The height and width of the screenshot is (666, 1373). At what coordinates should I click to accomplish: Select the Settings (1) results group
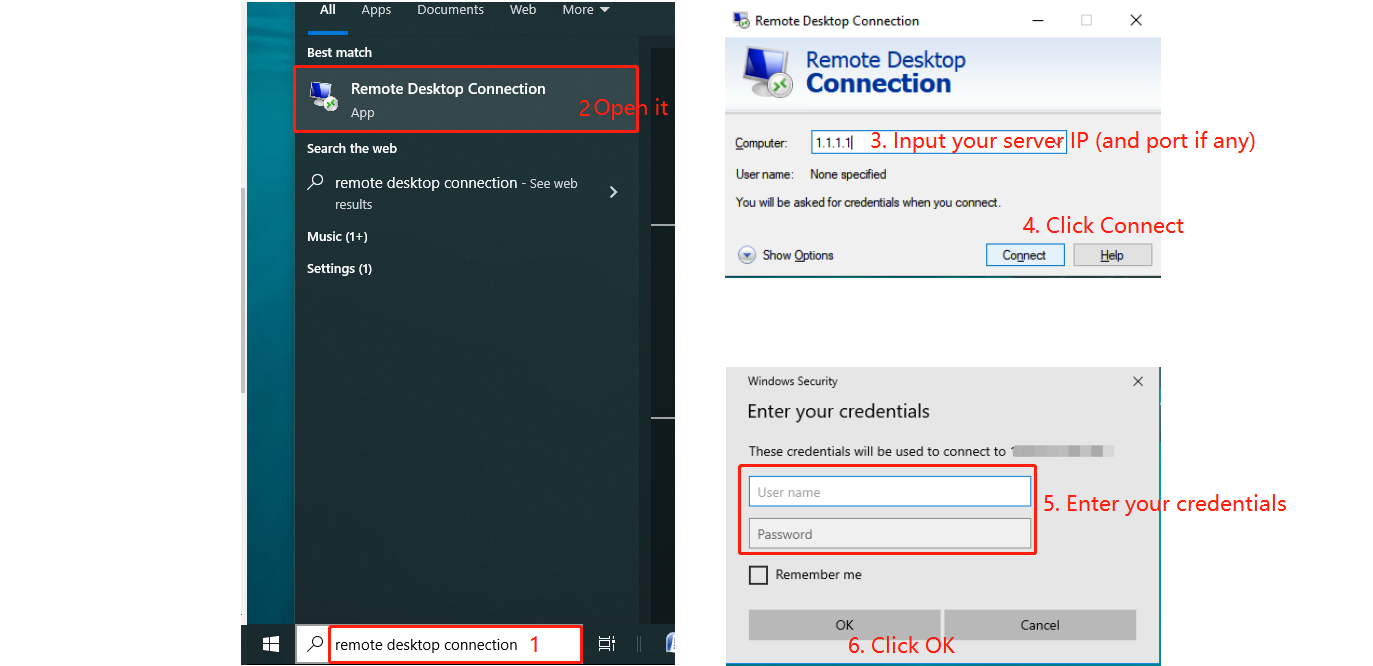pos(339,269)
